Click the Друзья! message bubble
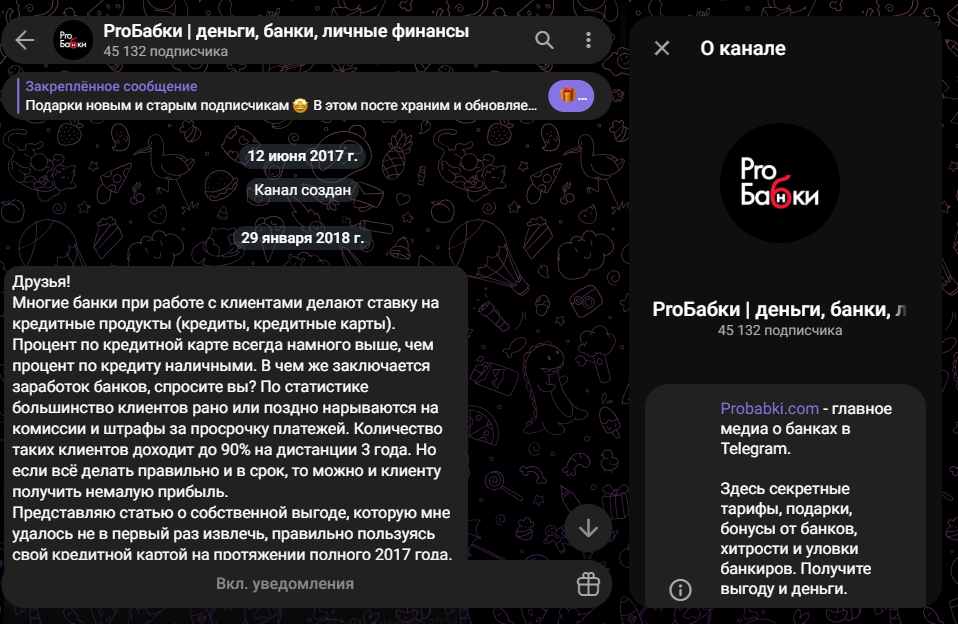 pyautogui.click(x=236, y=414)
